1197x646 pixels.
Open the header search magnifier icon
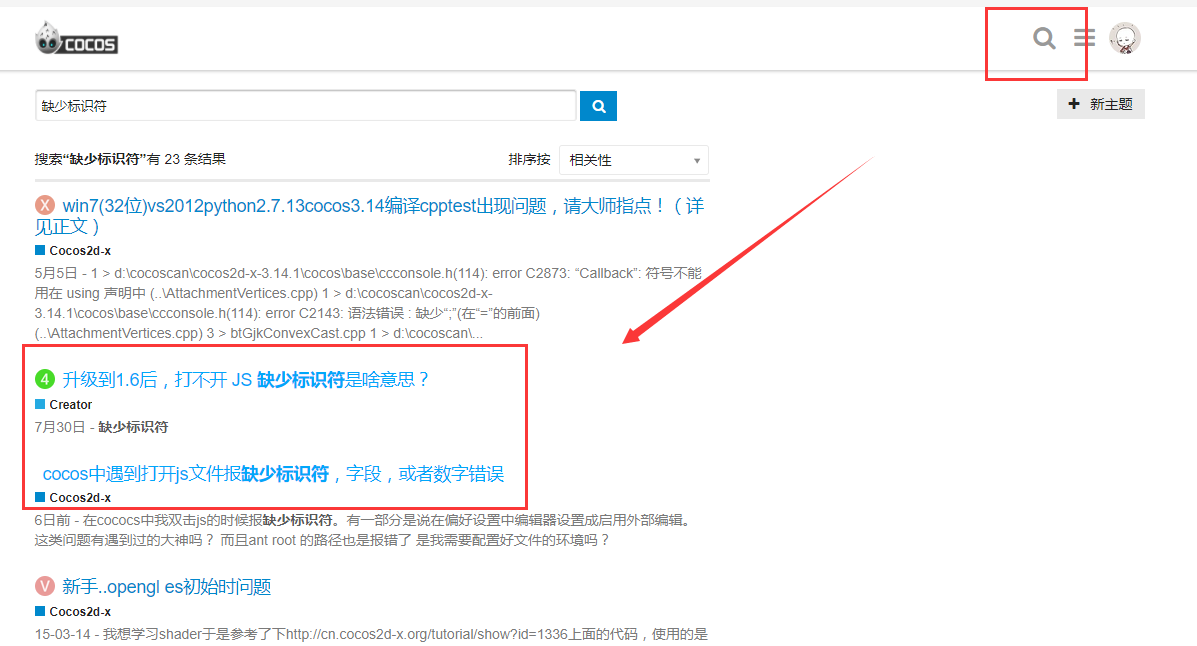1044,38
